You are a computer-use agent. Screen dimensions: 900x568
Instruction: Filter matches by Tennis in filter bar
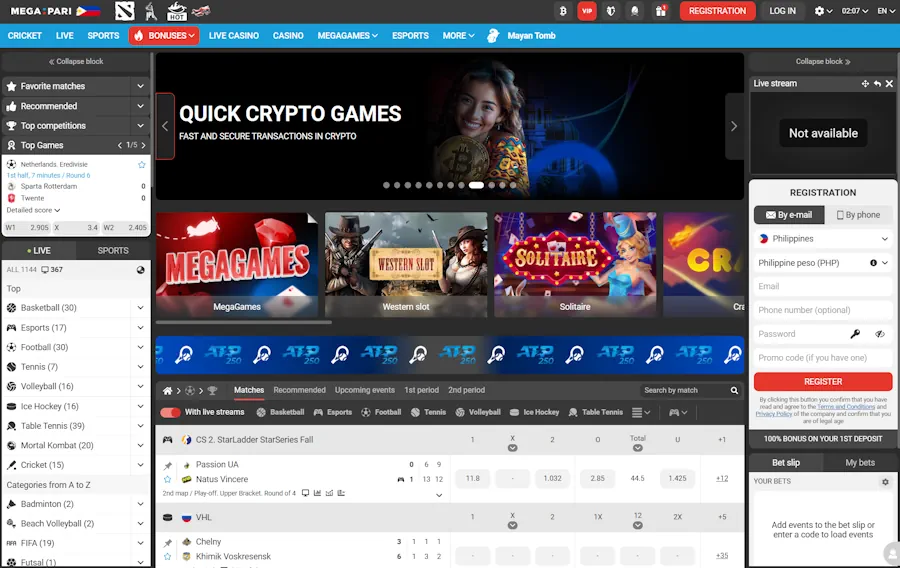[x=428, y=413]
